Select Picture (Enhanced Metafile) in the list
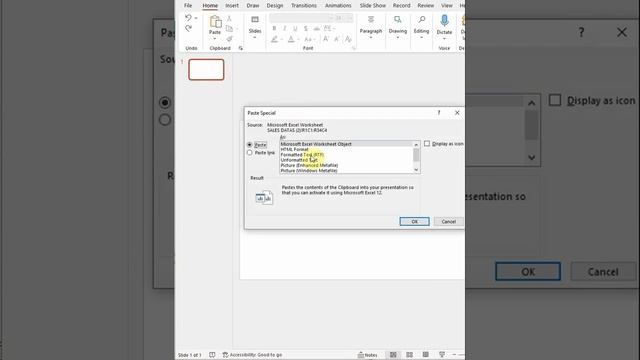This screenshot has height=360, width=640. click(x=309, y=165)
